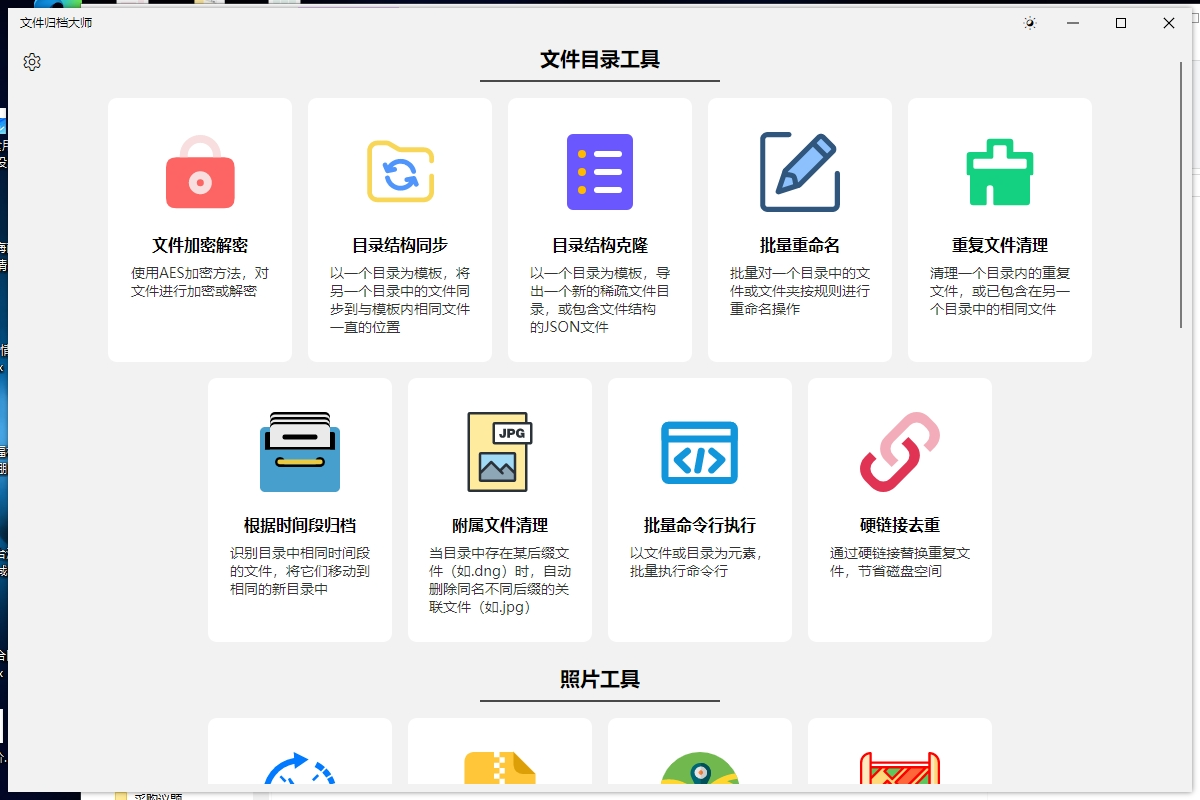1200x800 pixels.
Task: Open the 目录结构克隆 card title
Action: [600, 245]
